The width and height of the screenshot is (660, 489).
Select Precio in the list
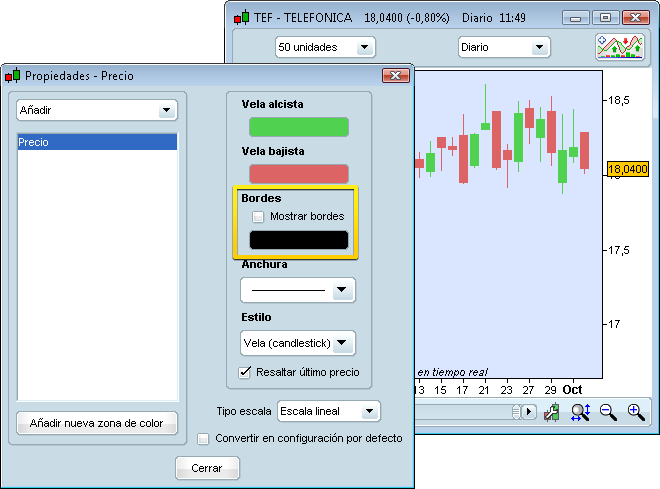point(97,142)
